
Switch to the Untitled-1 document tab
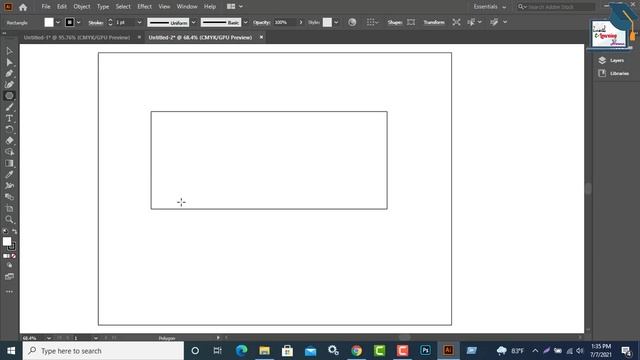pos(77,37)
